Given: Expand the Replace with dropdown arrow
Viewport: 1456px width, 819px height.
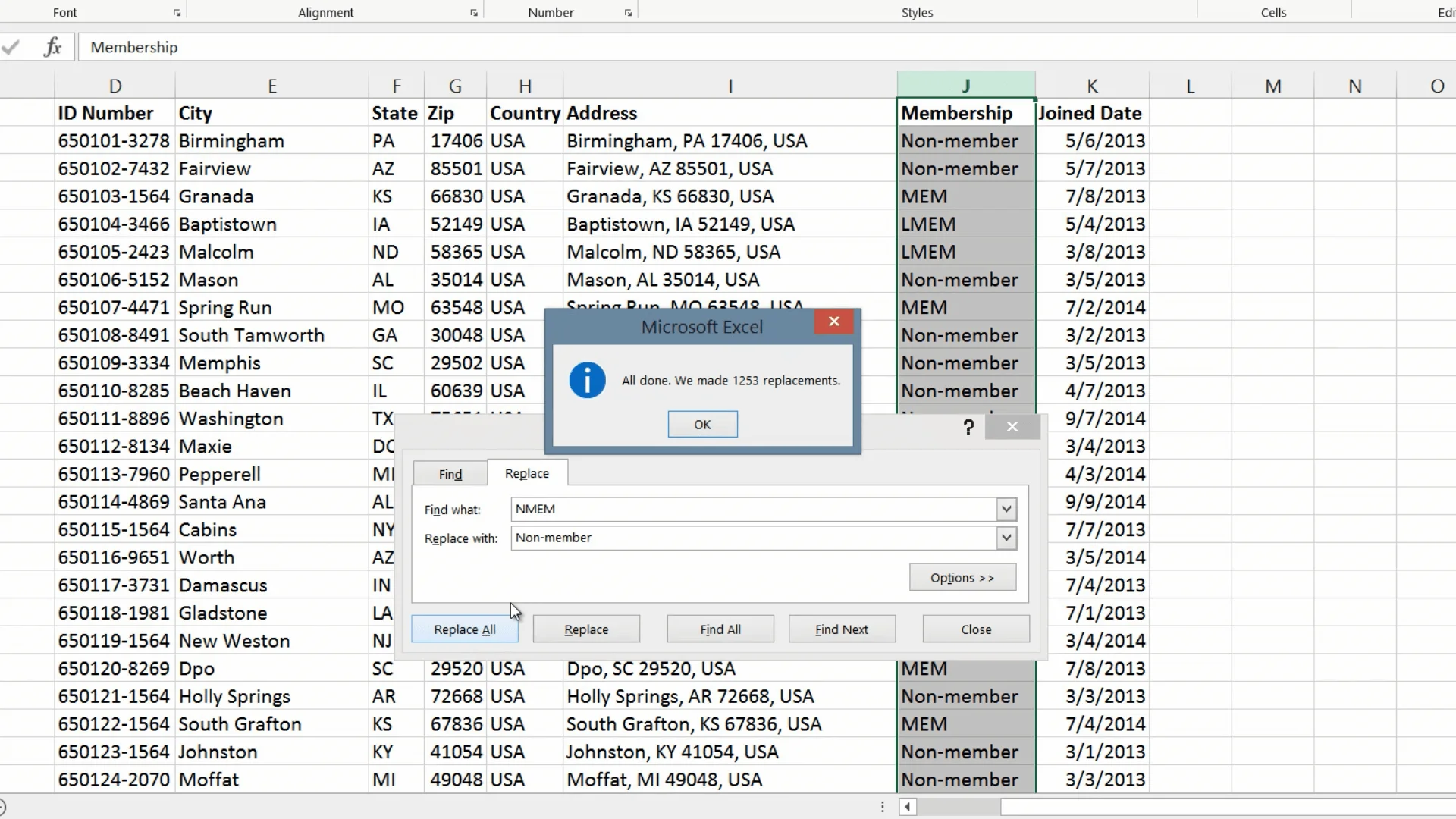Looking at the screenshot, I should pyautogui.click(x=1006, y=538).
